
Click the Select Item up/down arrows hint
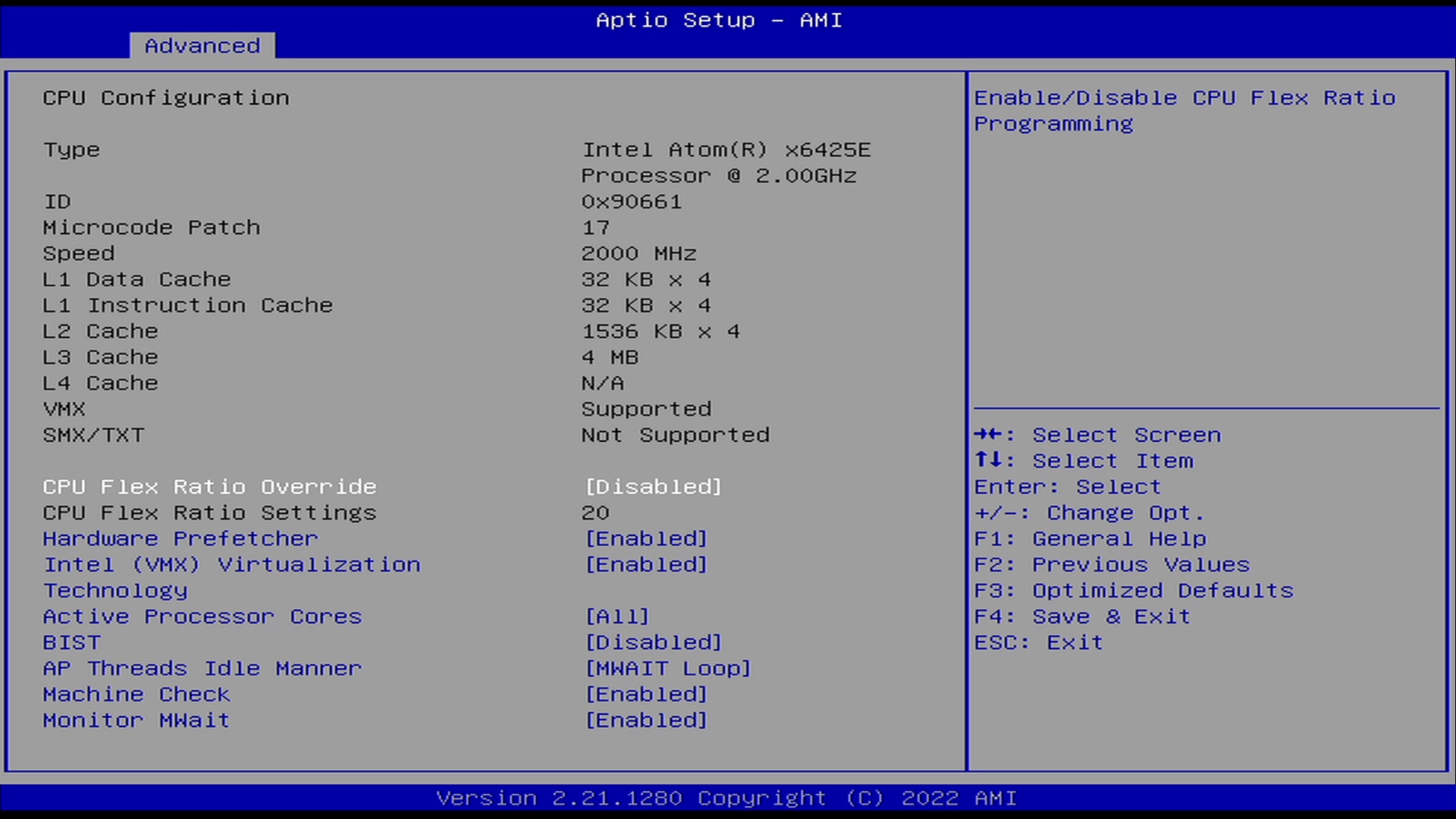[x=1084, y=460]
